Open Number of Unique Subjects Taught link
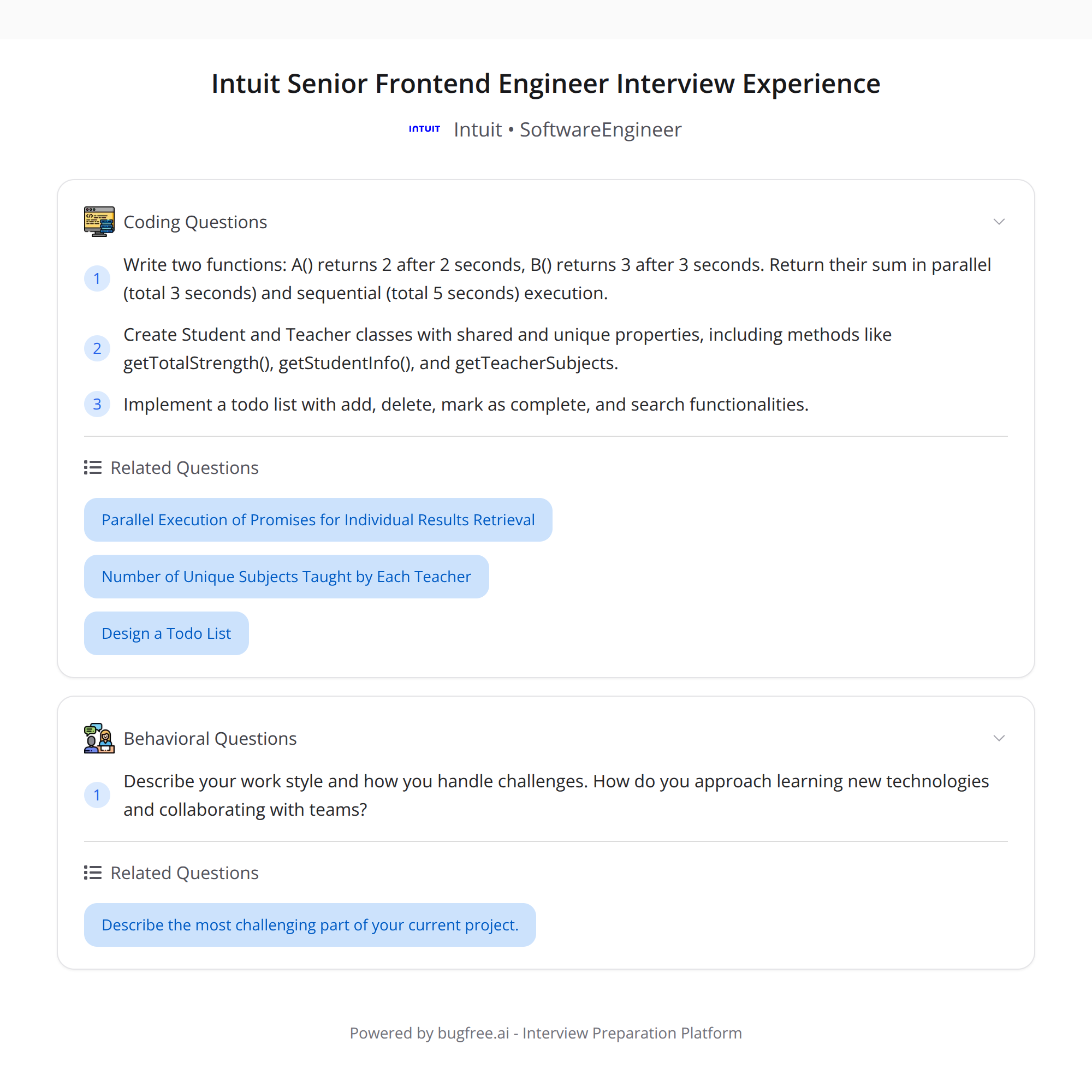Screen dimensions: 1092x1092 pos(287,577)
